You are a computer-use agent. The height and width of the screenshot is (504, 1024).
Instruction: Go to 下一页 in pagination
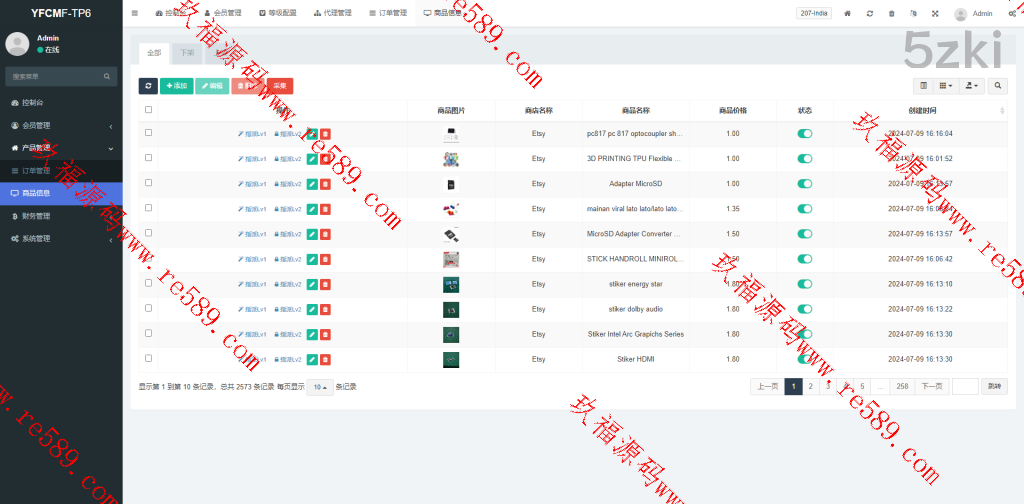[932, 387]
